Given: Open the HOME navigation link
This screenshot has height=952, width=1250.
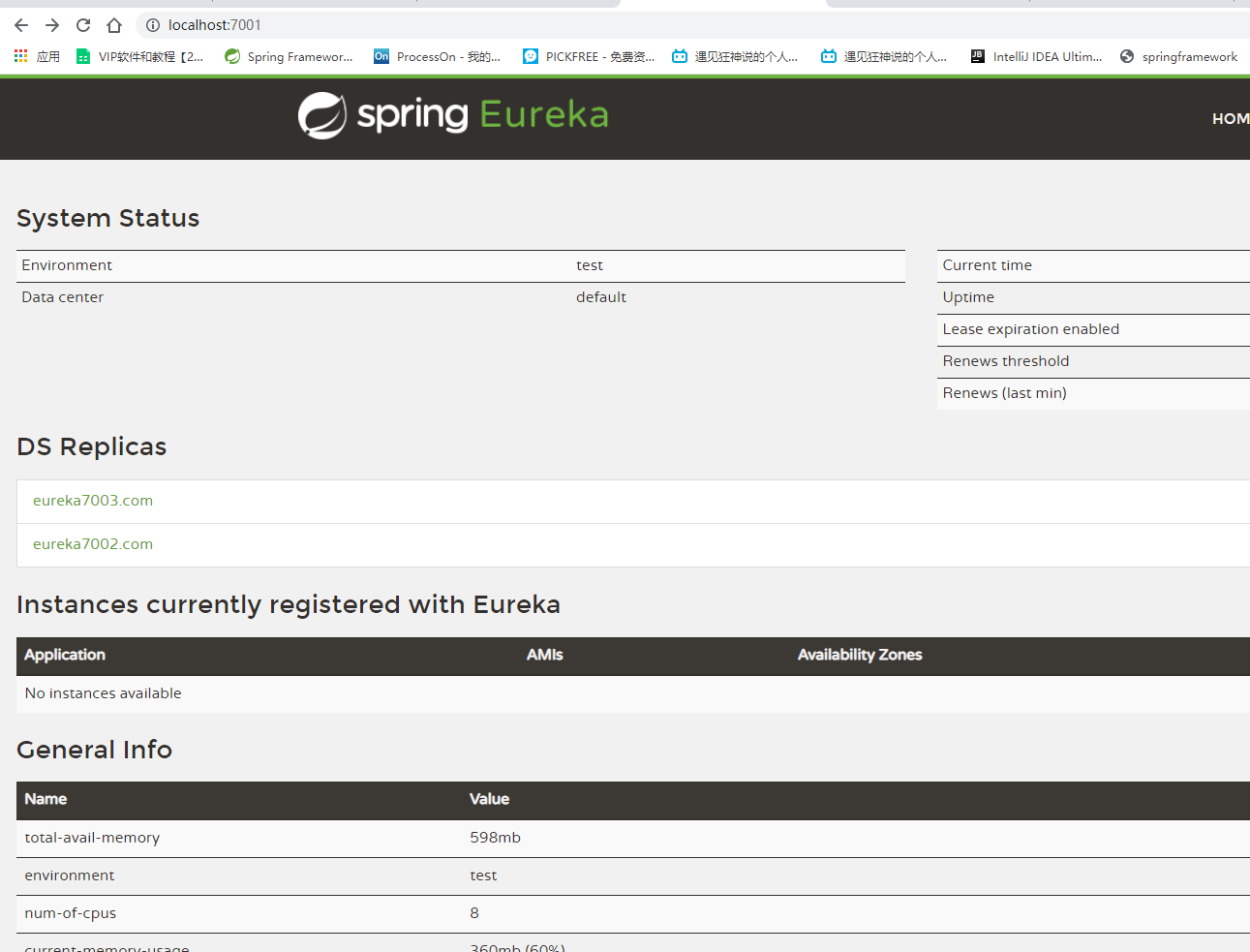Looking at the screenshot, I should tap(1231, 118).
